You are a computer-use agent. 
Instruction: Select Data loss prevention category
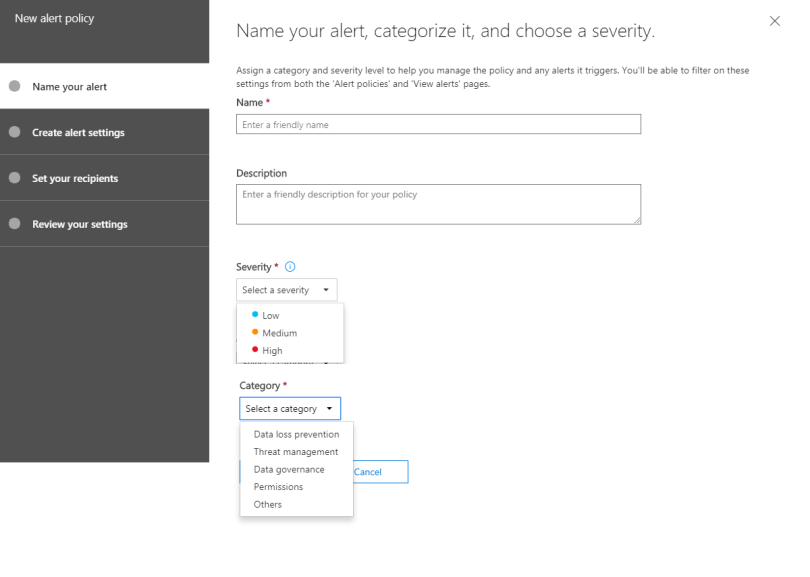[296, 435]
